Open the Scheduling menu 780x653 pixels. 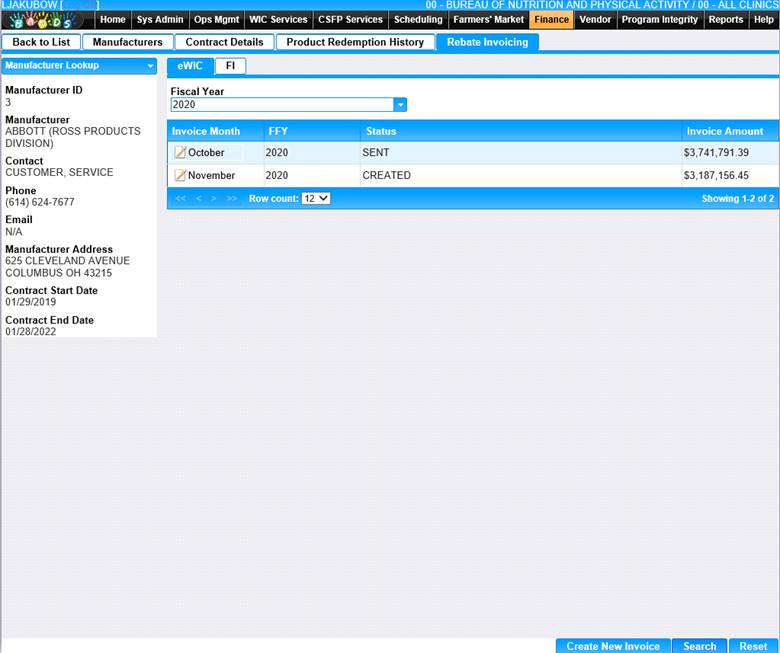point(418,20)
